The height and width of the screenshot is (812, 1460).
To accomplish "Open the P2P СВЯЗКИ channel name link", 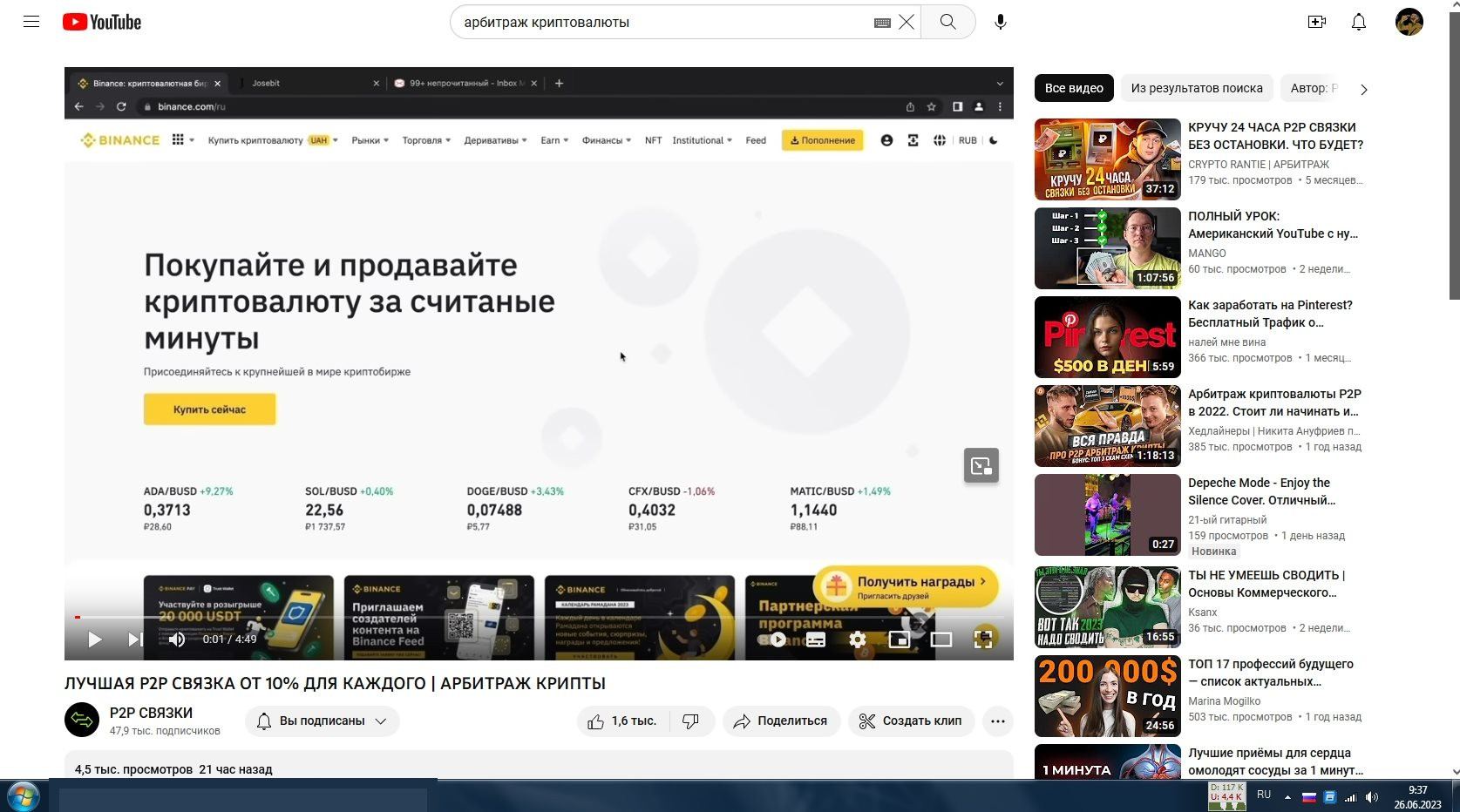I will [x=151, y=713].
